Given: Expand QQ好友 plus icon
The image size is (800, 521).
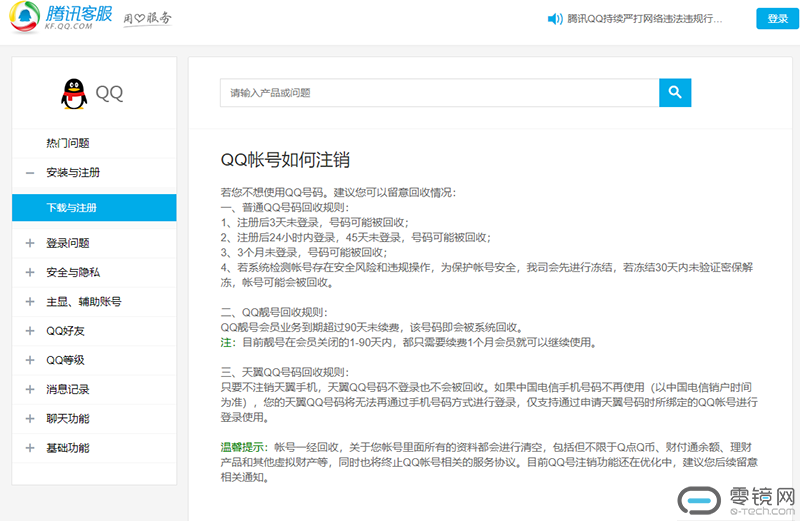Looking at the screenshot, I should (30, 331).
